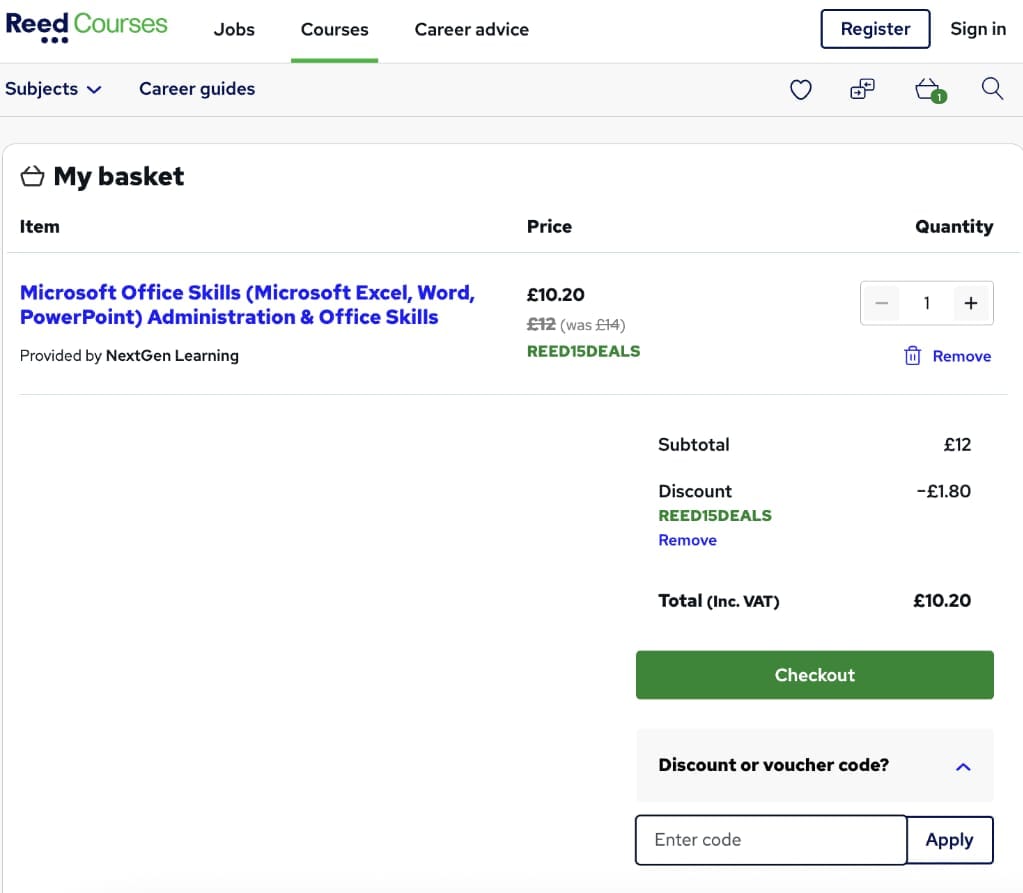Click the £10.20 item price
The height and width of the screenshot is (893, 1023).
tap(555, 295)
